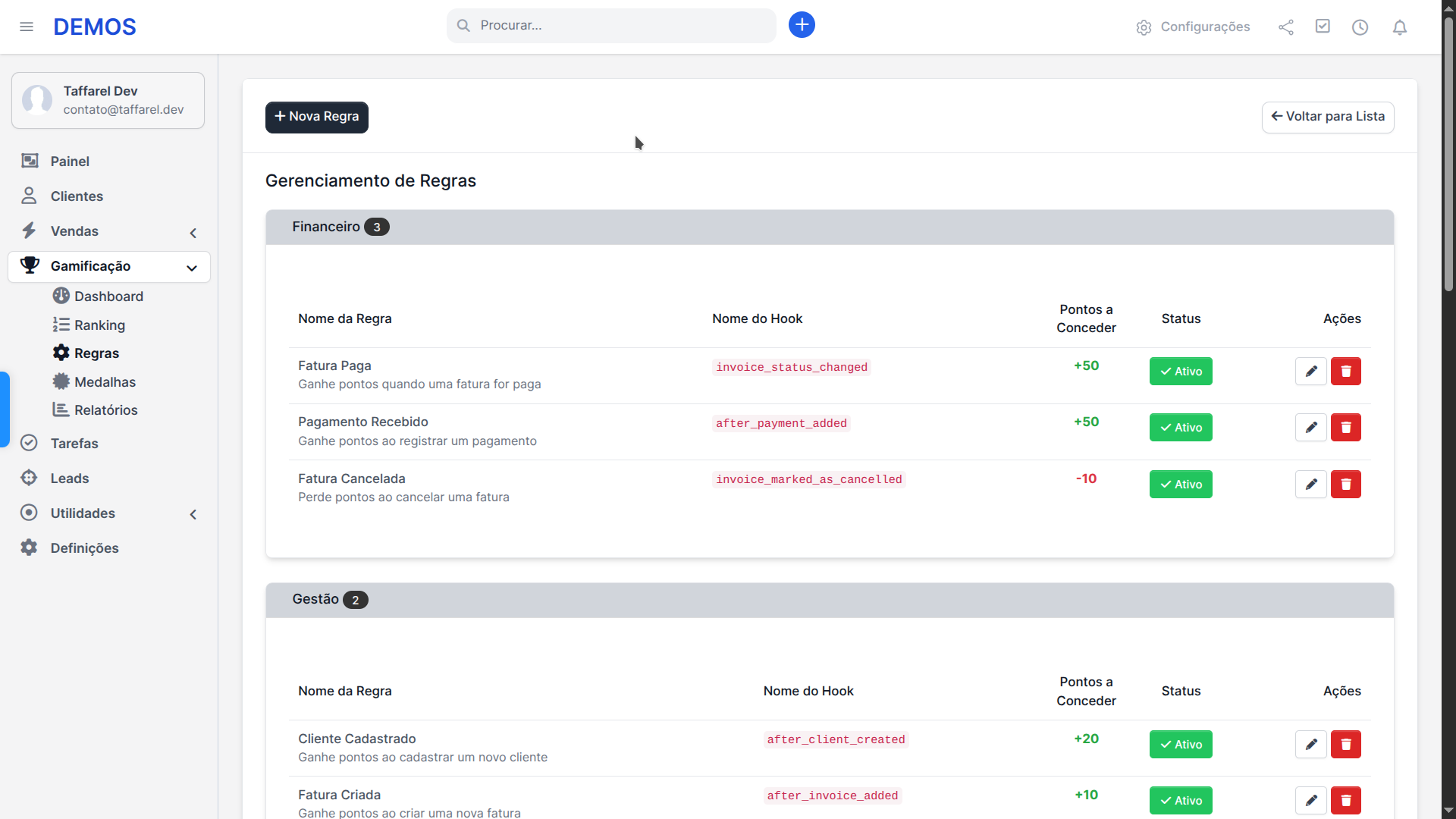Toggle Ativo on the Fatura Criada rule
This screenshot has width=1456, height=819.
(1180, 800)
